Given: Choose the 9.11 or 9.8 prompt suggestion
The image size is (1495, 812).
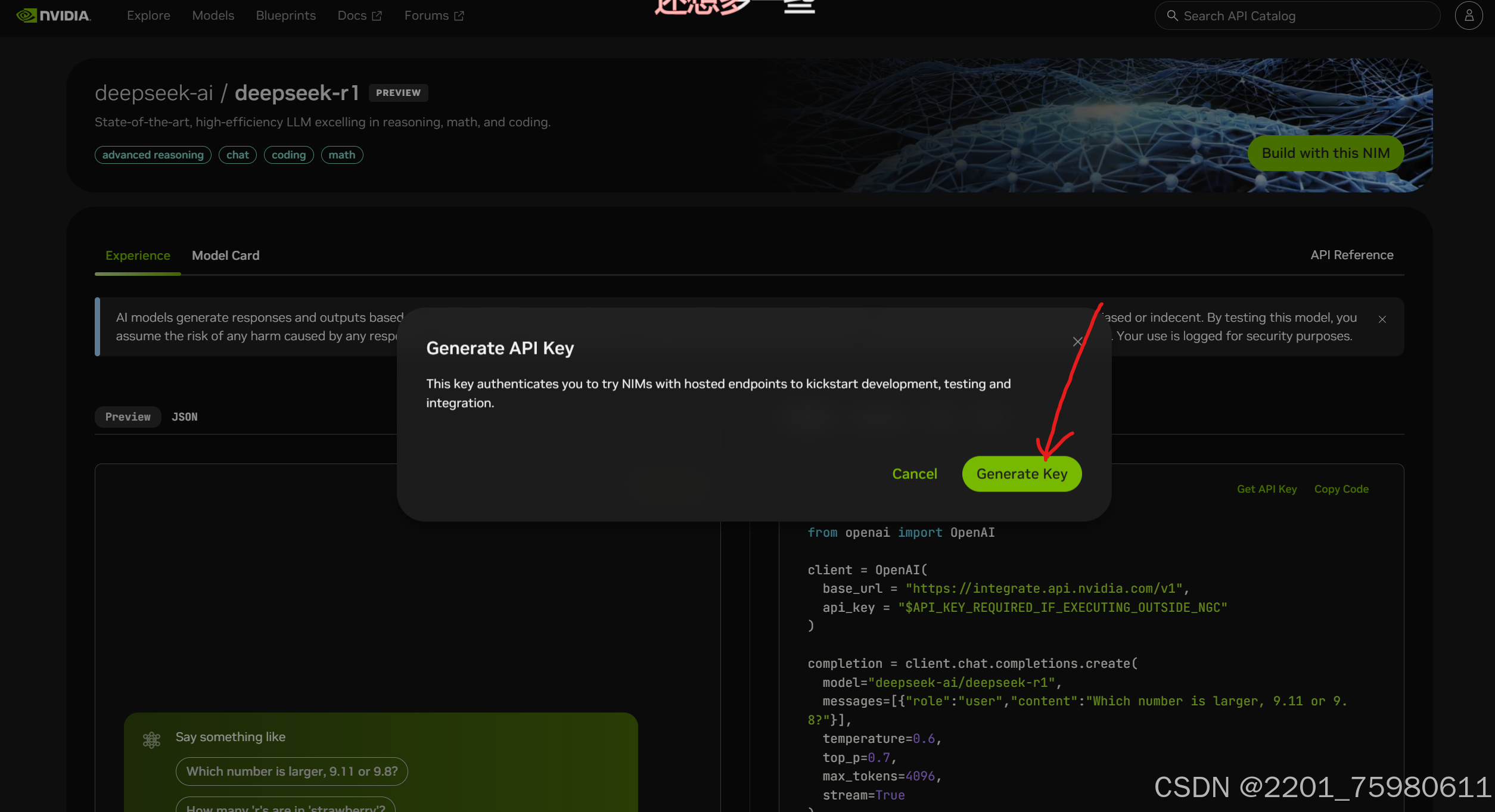Looking at the screenshot, I should pyautogui.click(x=291, y=771).
